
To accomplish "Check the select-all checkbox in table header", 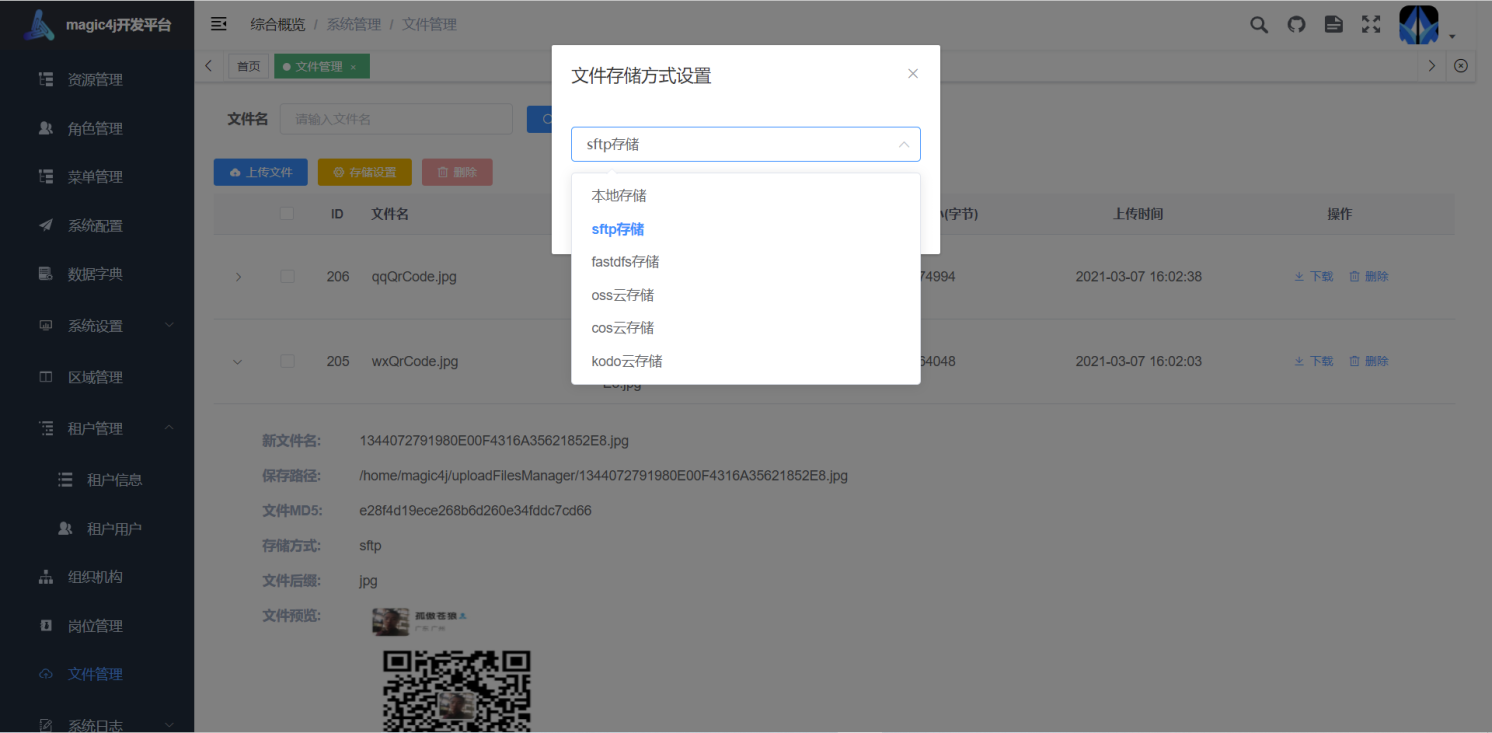I will [287, 213].
